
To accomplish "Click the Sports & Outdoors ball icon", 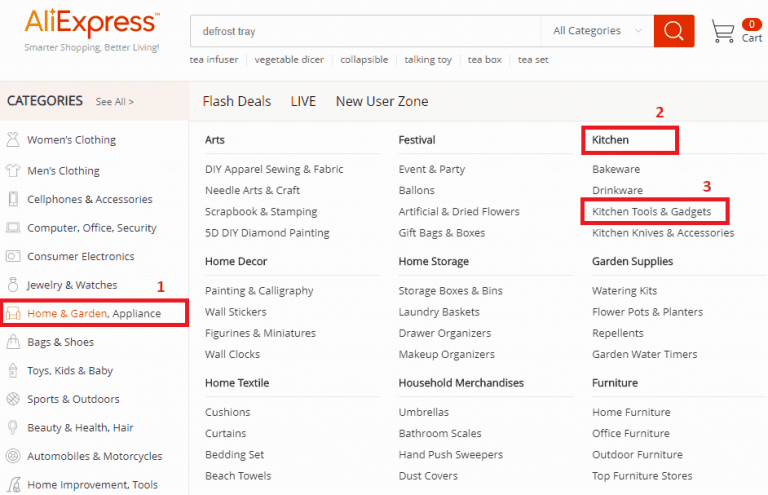I will 13,399.
